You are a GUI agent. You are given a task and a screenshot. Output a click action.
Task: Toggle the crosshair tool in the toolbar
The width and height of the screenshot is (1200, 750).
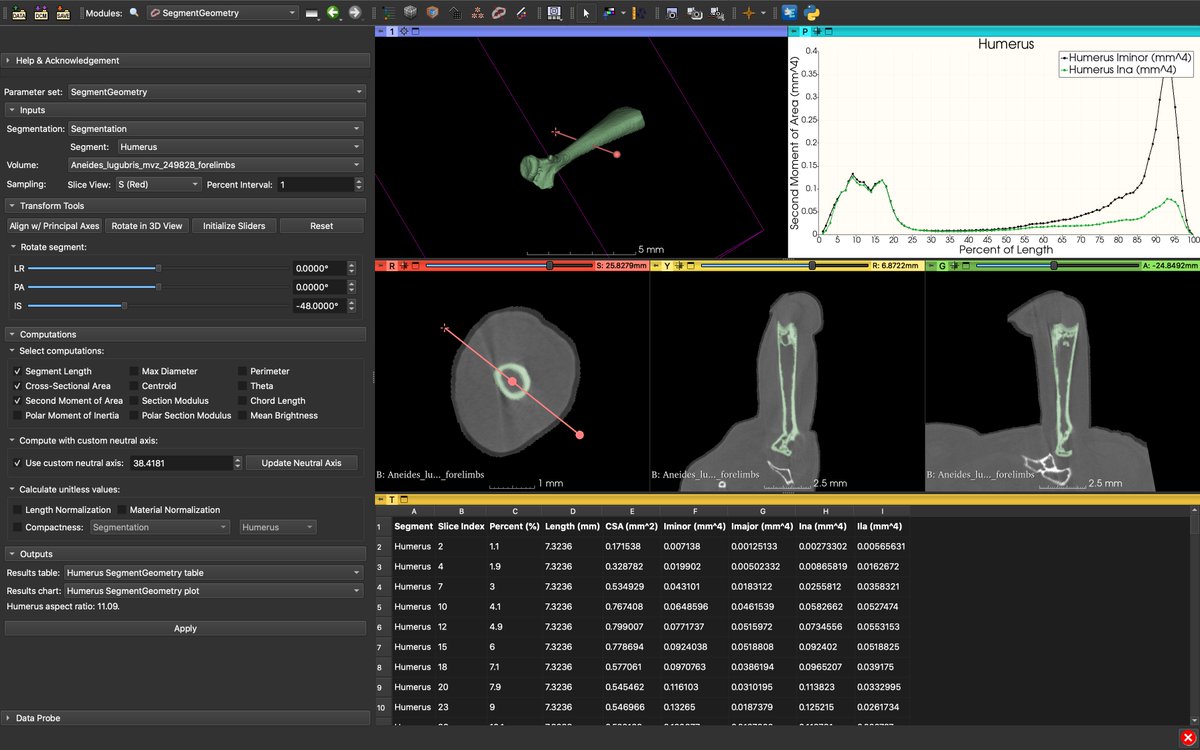click(750, 13)
